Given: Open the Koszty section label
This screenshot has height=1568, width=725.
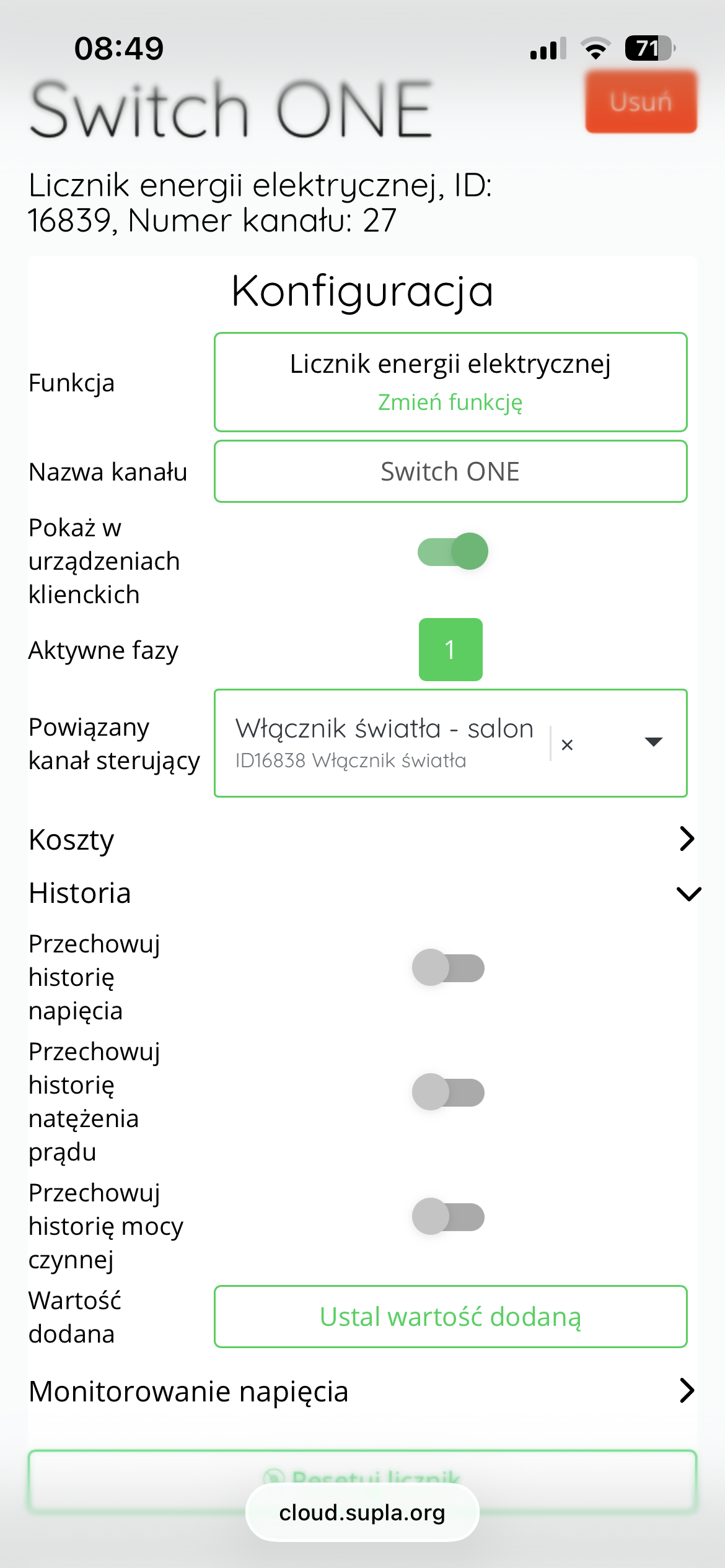Looking at the screenshot, I should [x=71, y=839].
